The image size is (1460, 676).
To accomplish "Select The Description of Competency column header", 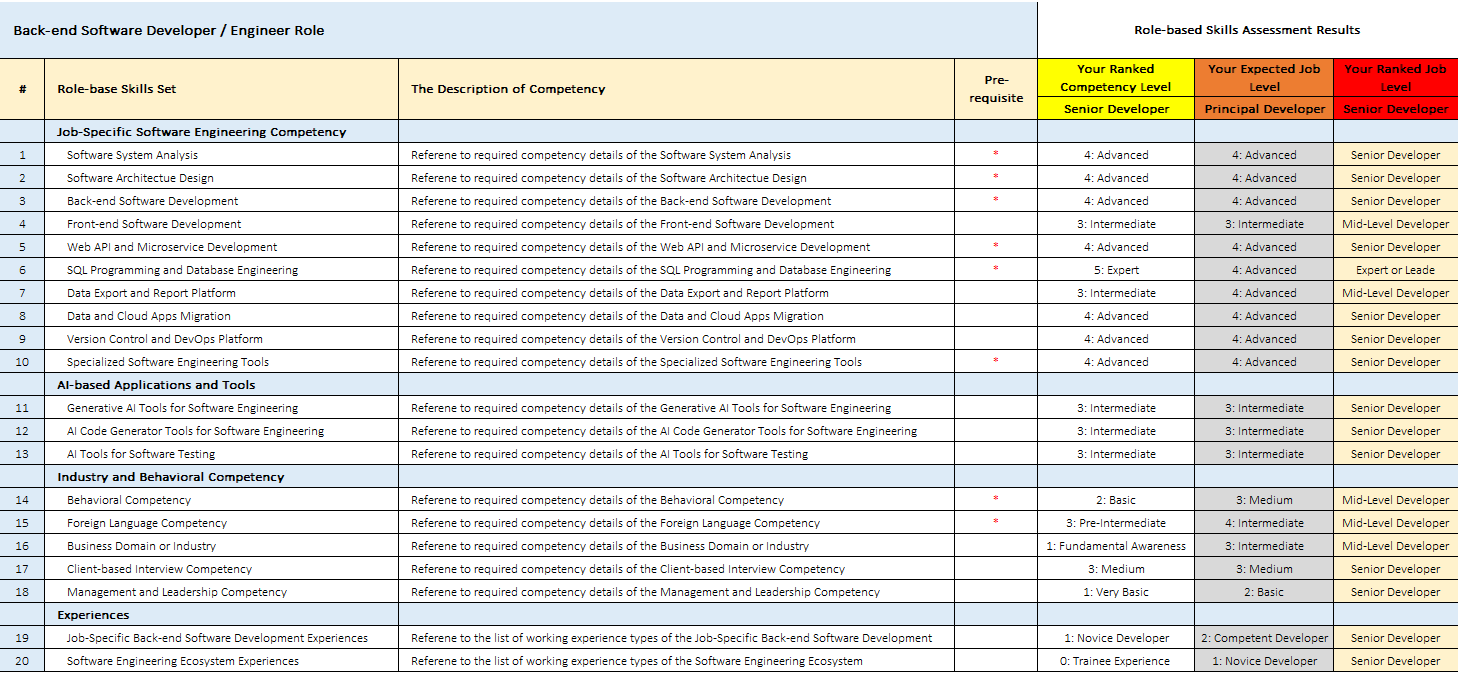I will (x=508, y=89).
